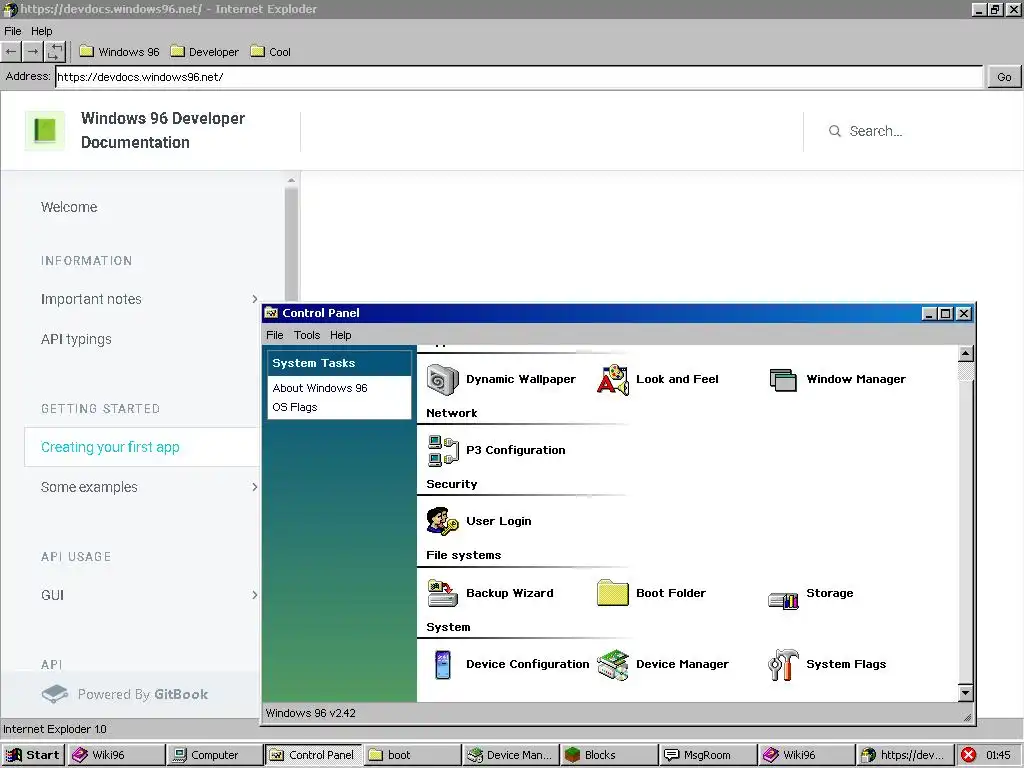
Task: Click the File systems section heading
Action: pyautogui.click(x=464, y=555)
